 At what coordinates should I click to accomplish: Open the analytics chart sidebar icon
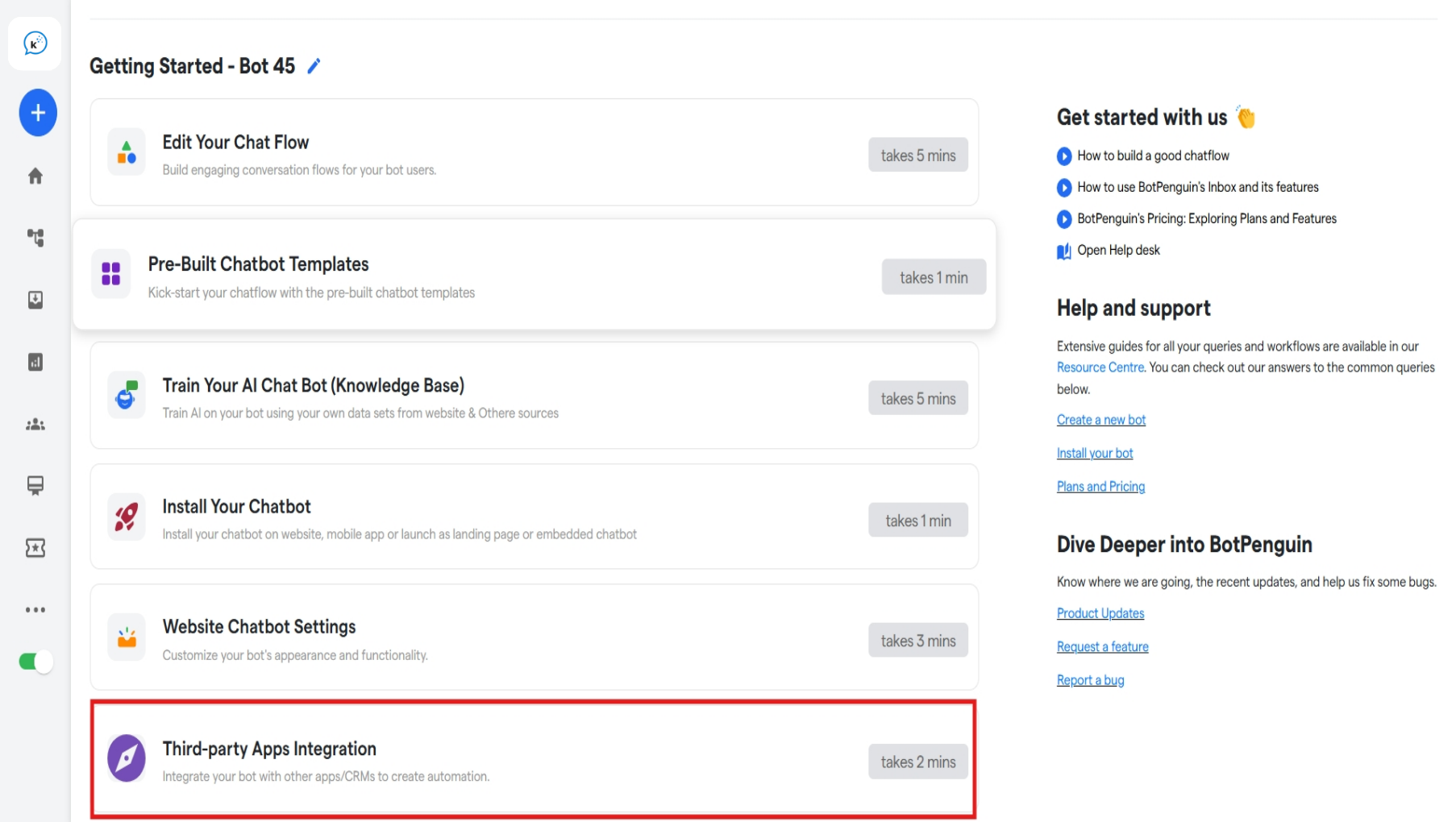[x=35, y=362]
